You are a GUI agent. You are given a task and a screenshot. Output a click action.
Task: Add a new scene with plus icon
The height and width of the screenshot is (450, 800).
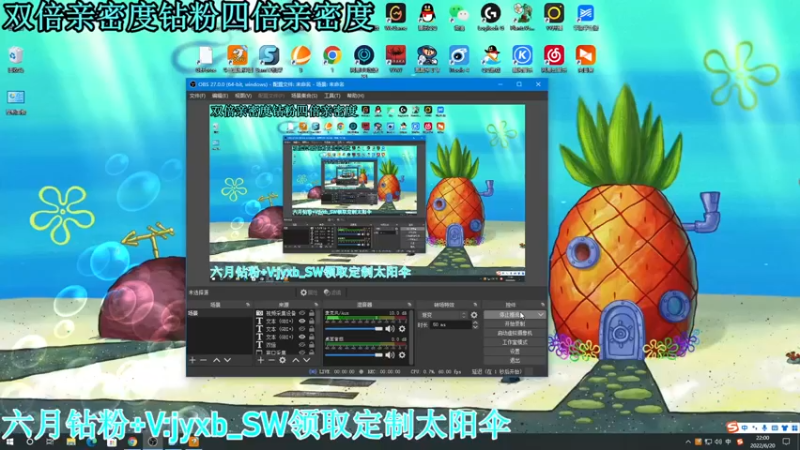(x=192, y=360)
